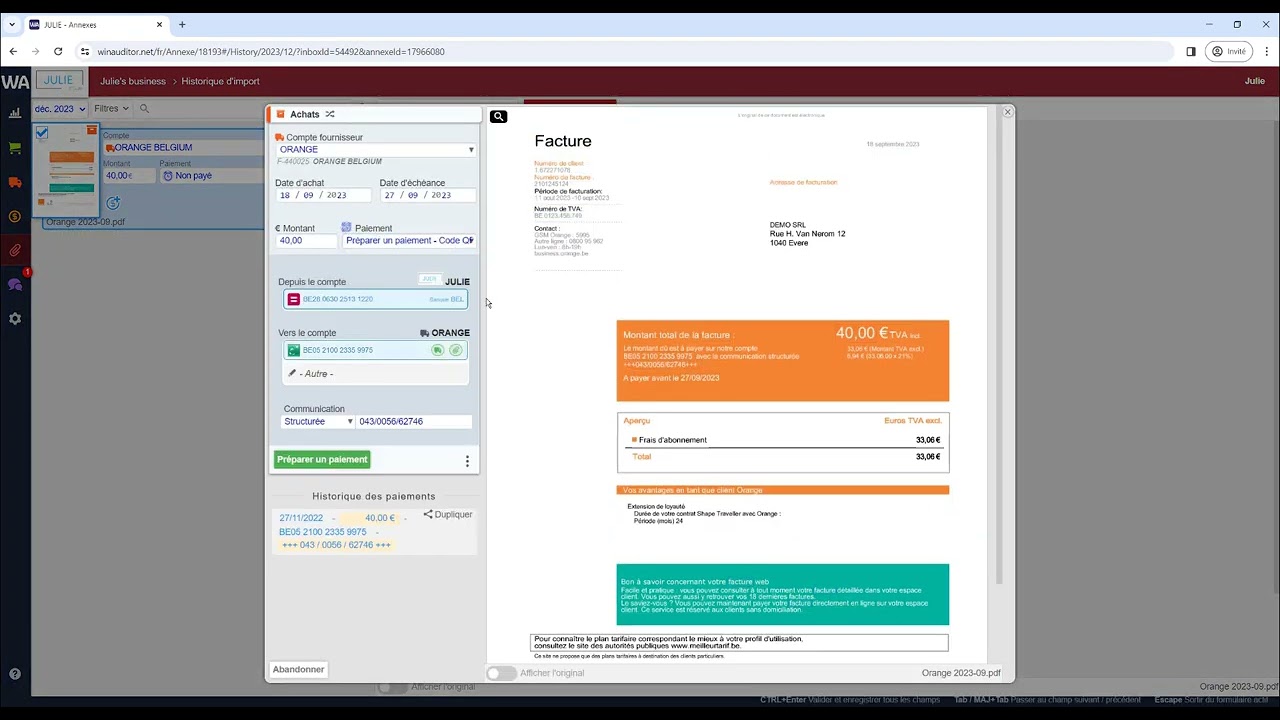1280x720 pixels.
Task: Click the WA logo at top left
Action: coord(15,81)
